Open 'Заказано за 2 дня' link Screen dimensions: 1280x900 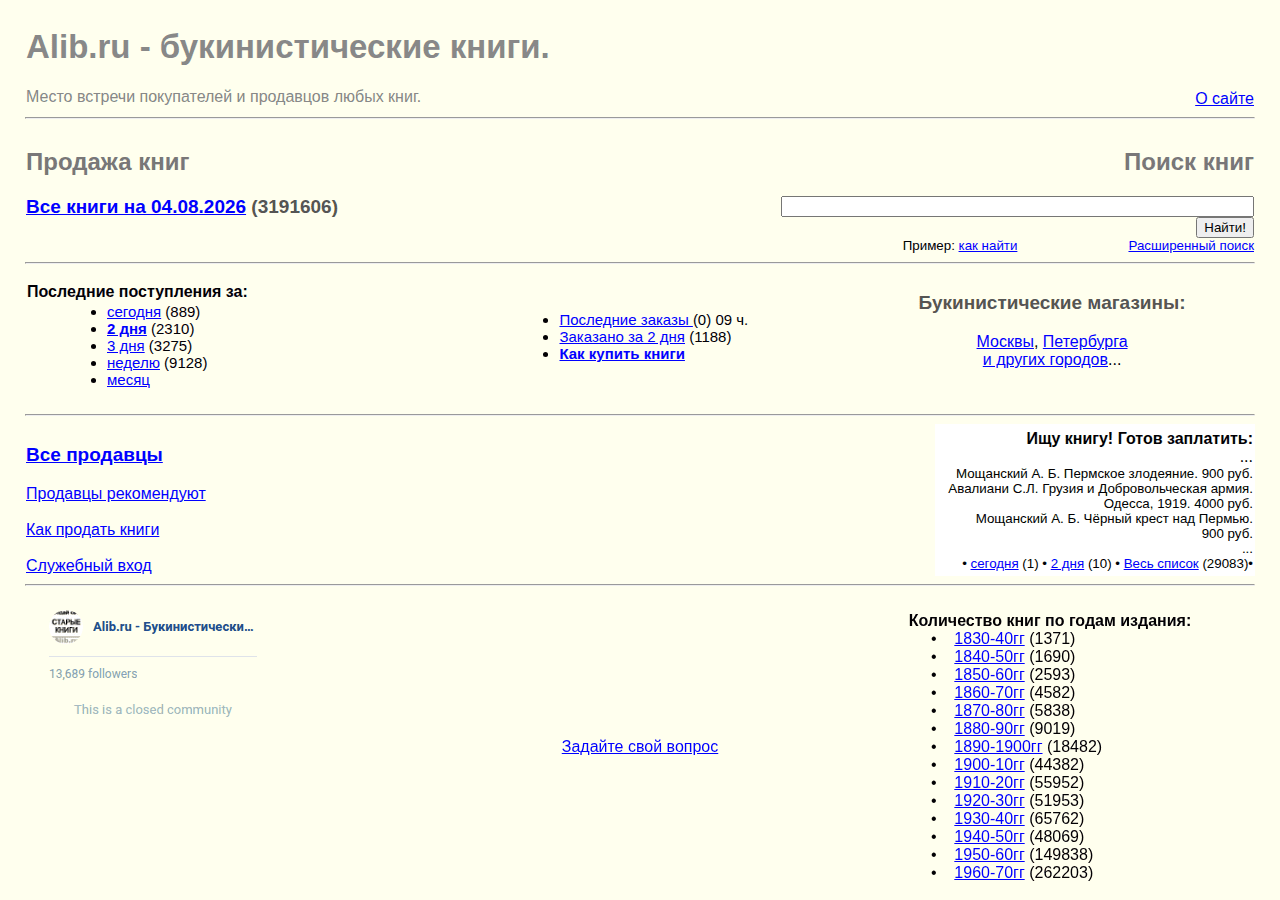pyautogui.click(x=622, y=337)
